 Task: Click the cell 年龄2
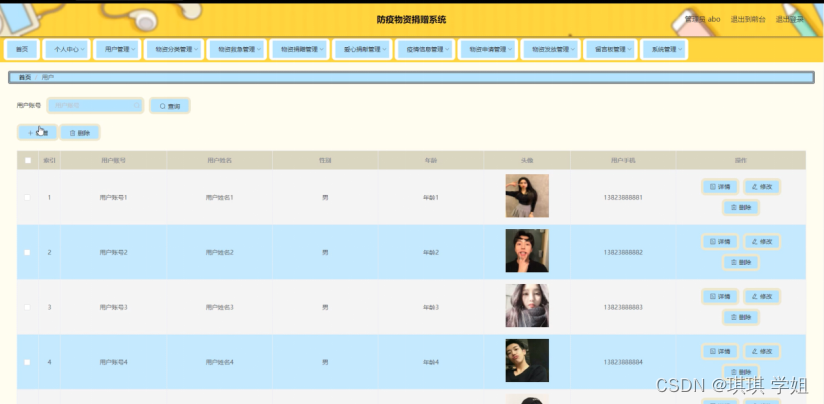[x=430, y=252]
